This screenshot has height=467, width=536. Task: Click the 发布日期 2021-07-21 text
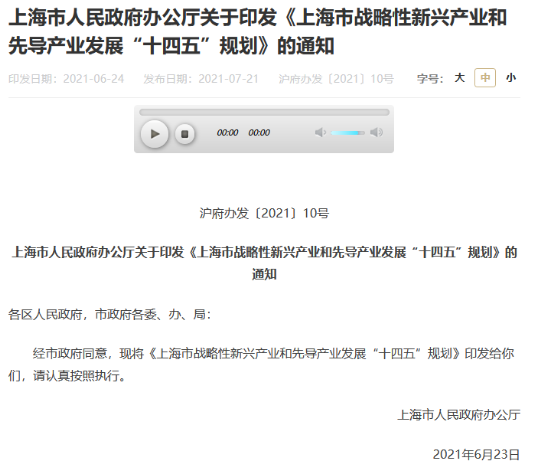(201, 79)
